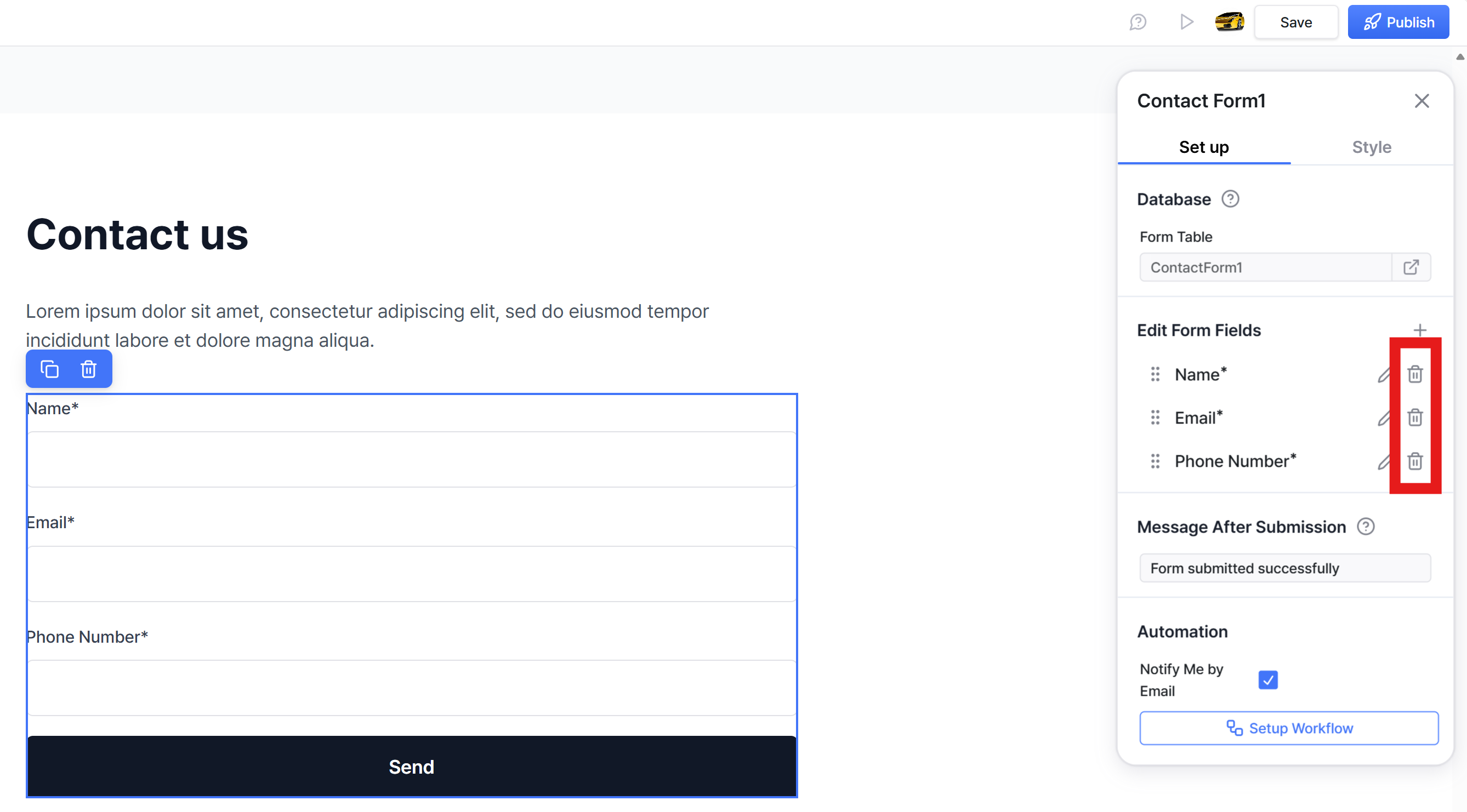Click the Save button
The width and height of the screenshot is (1467, 812).
1295,22
